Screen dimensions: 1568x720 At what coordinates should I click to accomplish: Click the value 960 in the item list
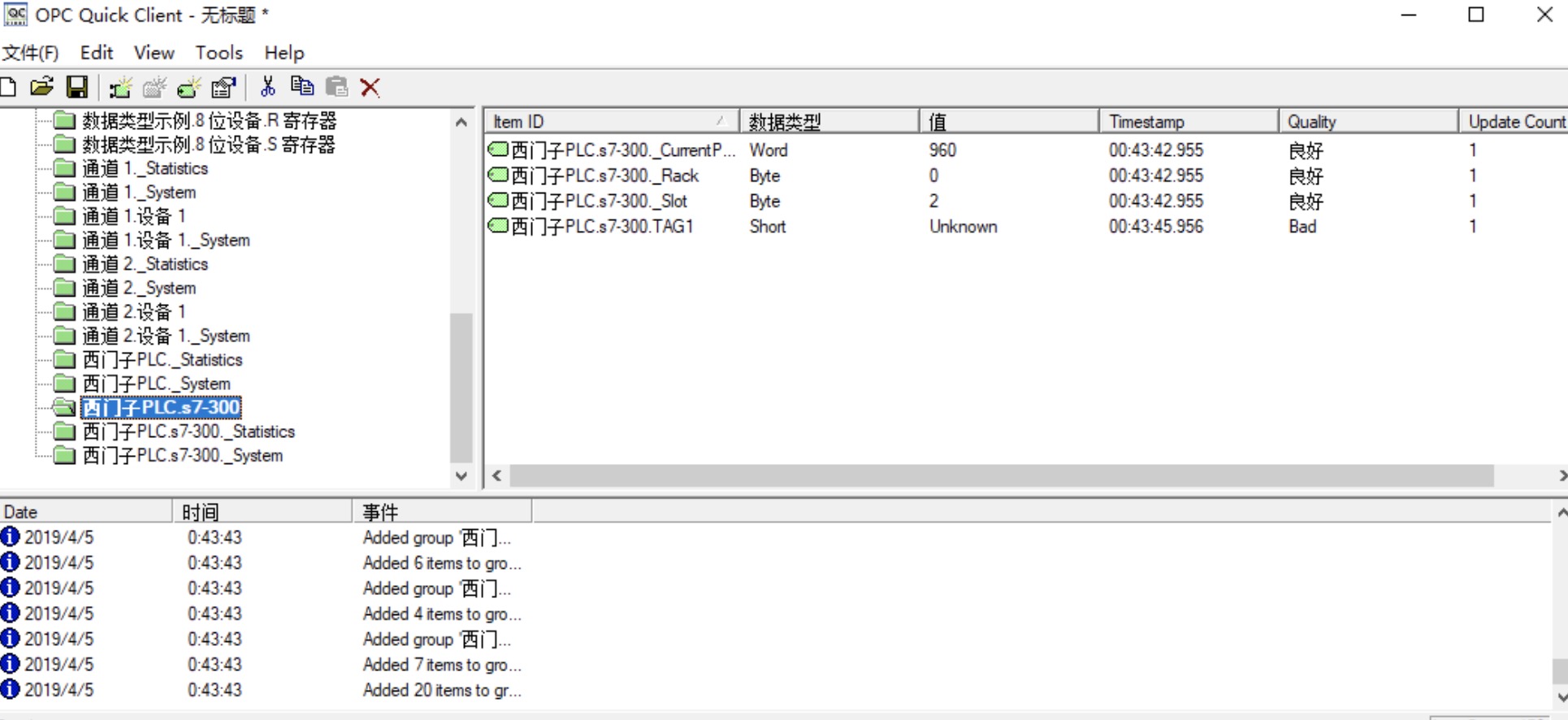pos(942,150)
